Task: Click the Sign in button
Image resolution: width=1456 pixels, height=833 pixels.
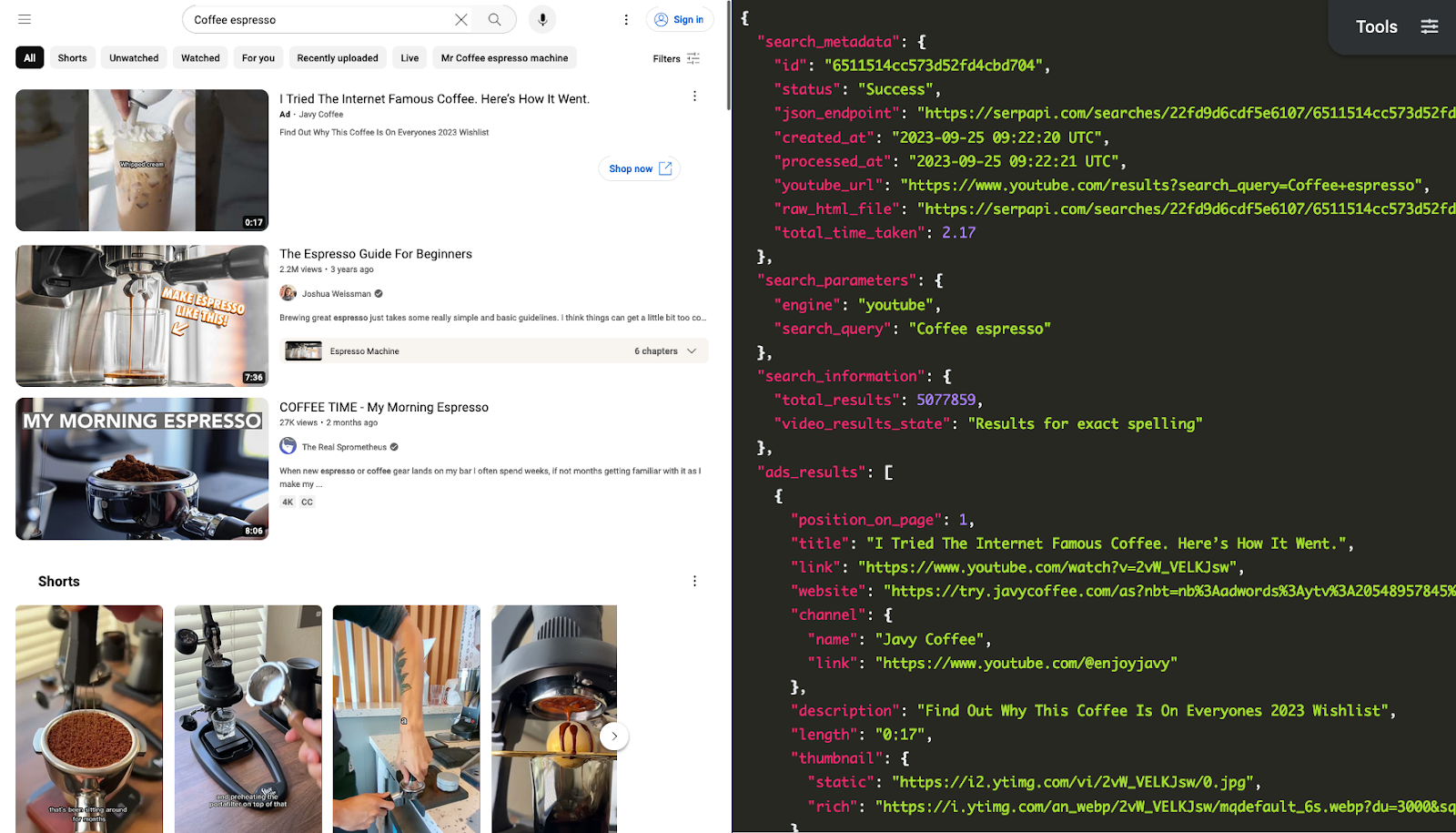Action: [x=679, y=19]
